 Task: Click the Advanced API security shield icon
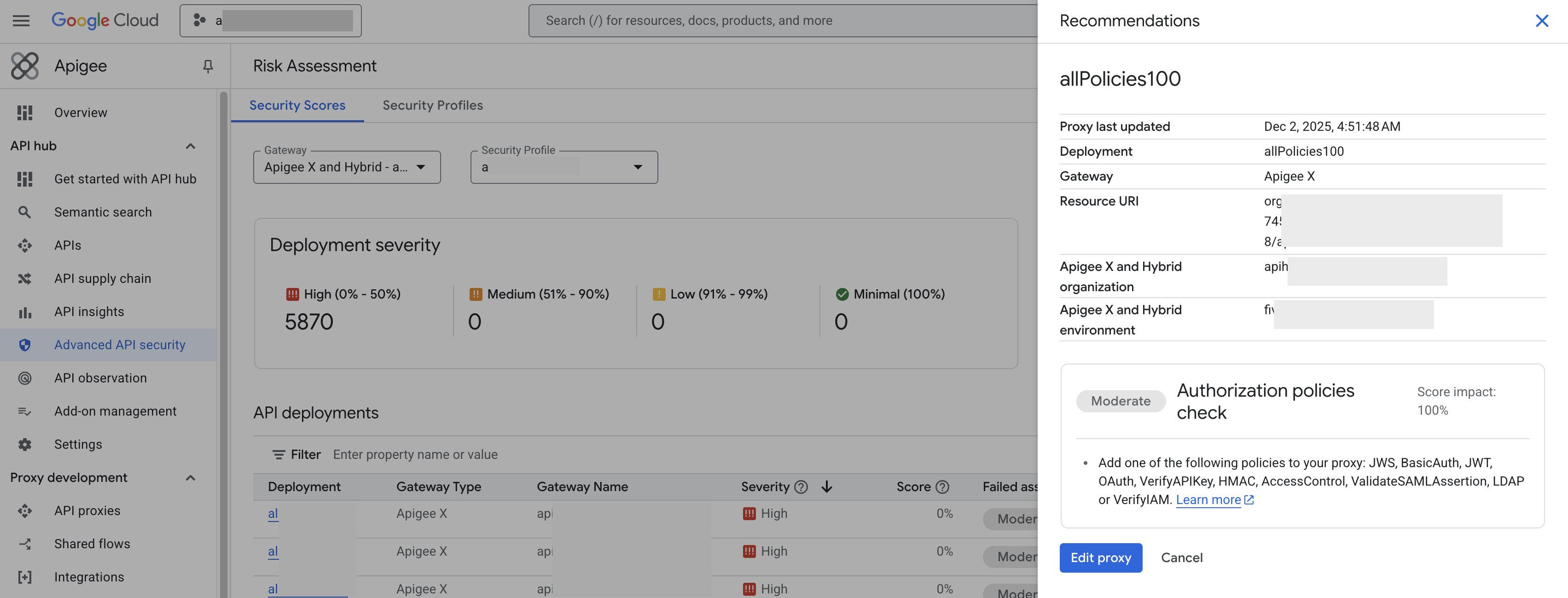point(24,345)
